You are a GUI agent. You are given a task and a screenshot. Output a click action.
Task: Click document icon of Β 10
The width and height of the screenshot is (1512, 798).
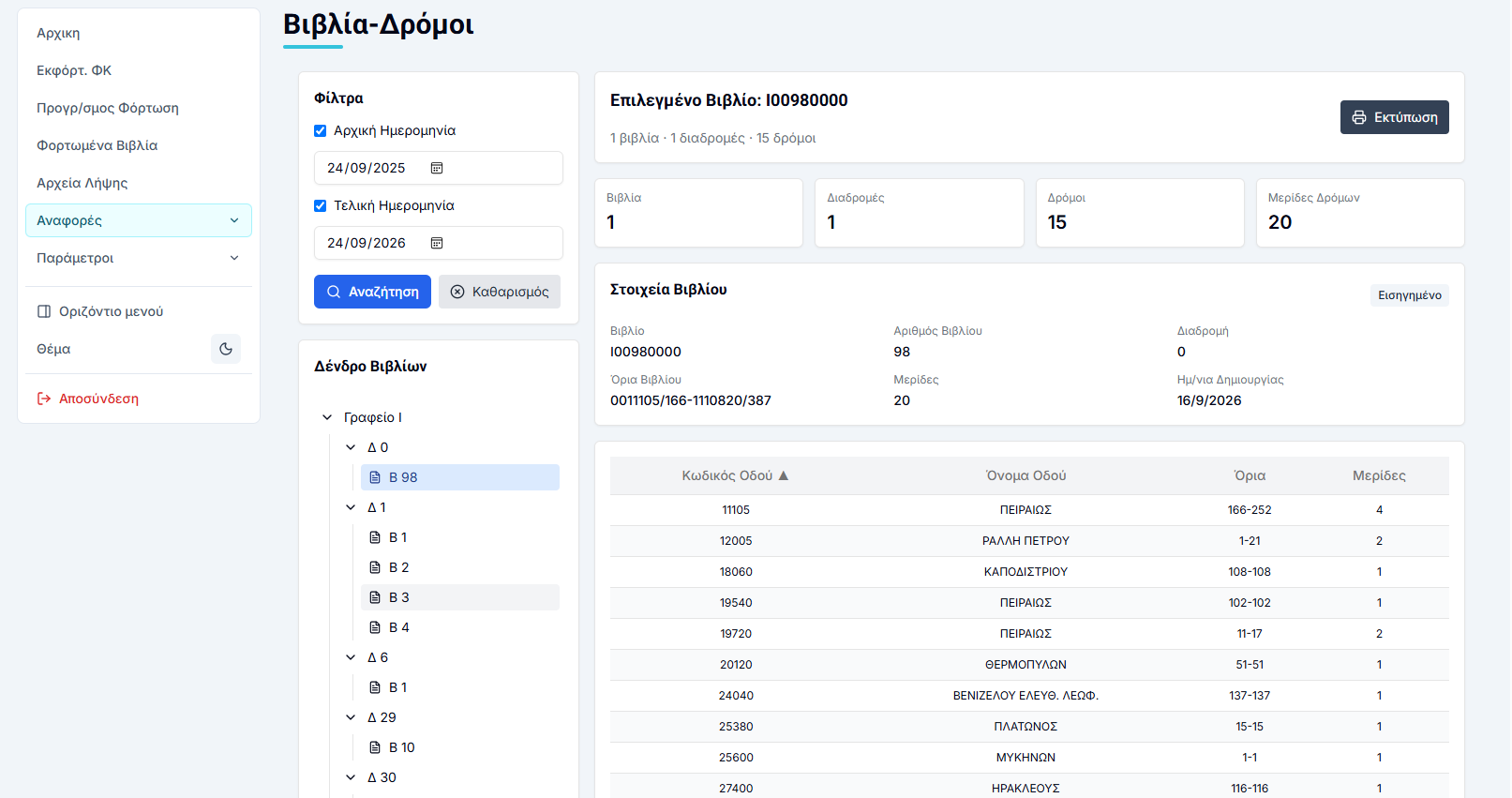tap(375, 747)
